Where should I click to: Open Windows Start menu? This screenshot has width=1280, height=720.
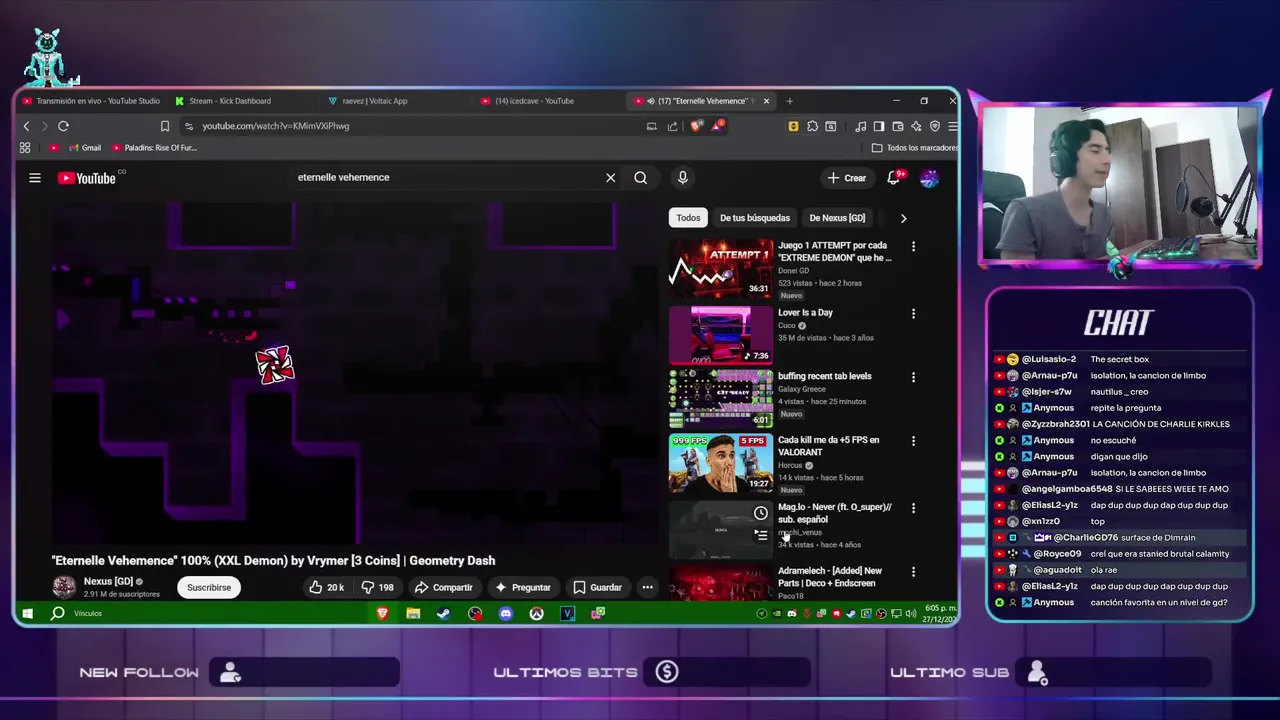point(27,613)
